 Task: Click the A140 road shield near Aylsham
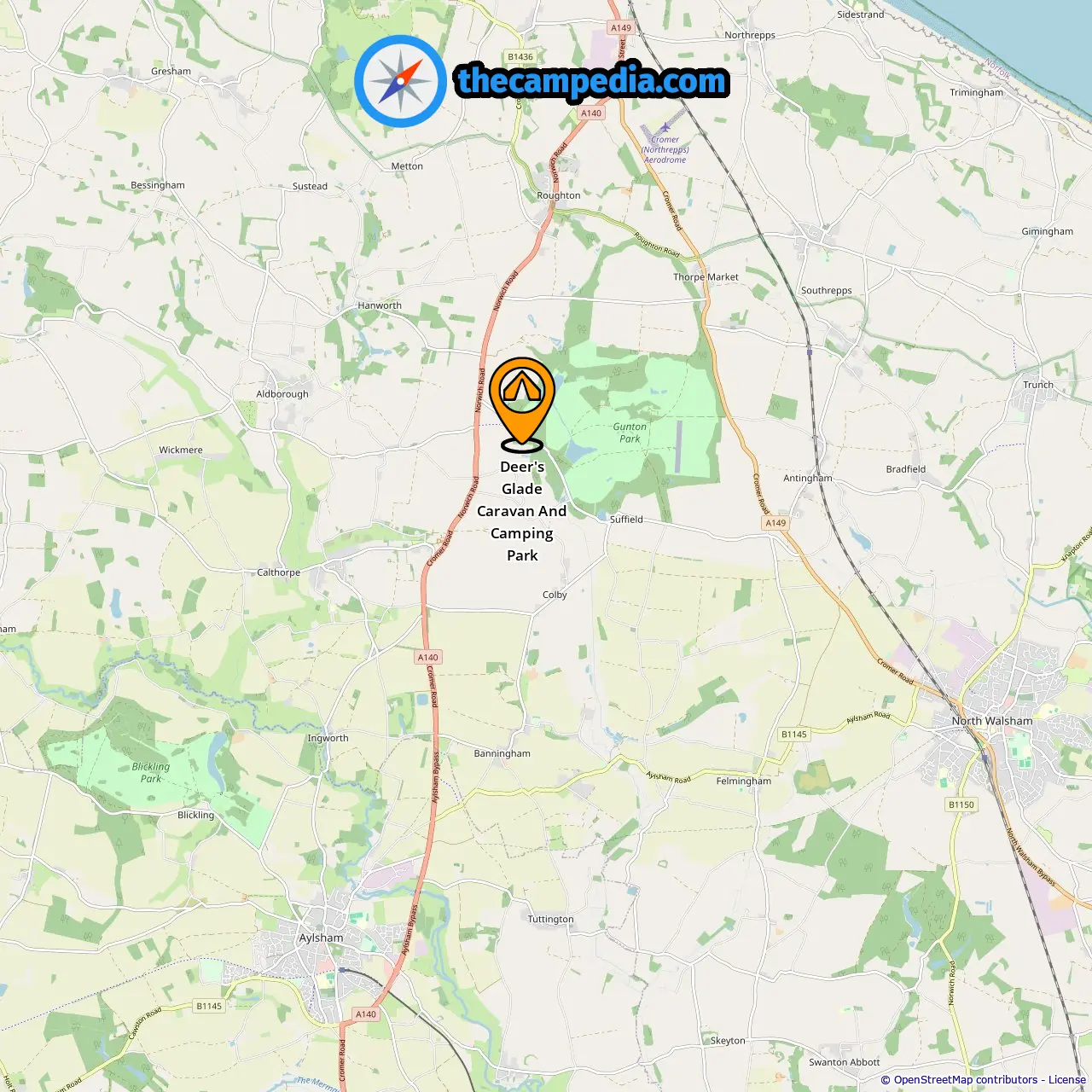[366, 1014]
